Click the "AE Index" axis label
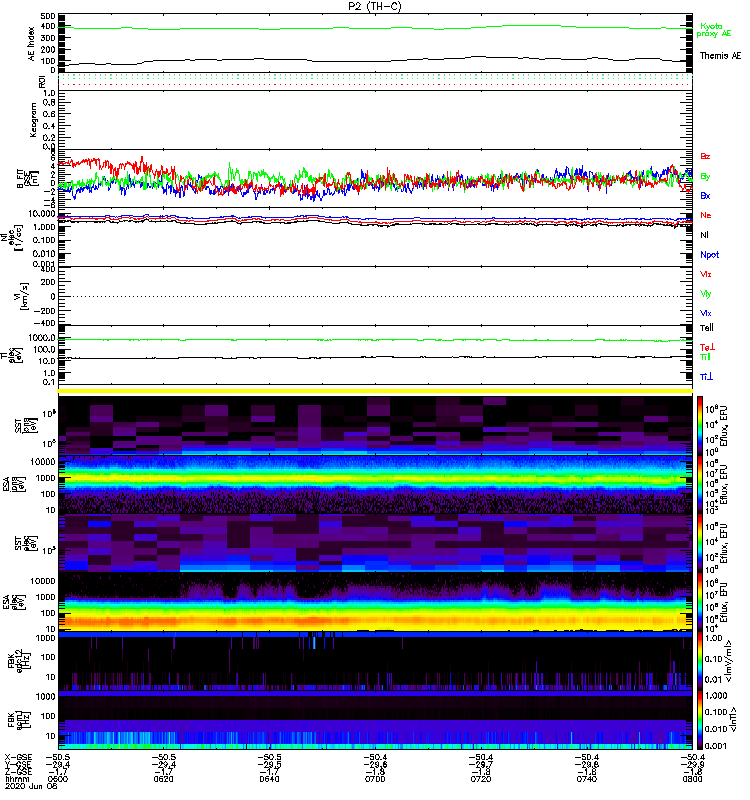Screen dimensions: 750x800 (32, 44)
